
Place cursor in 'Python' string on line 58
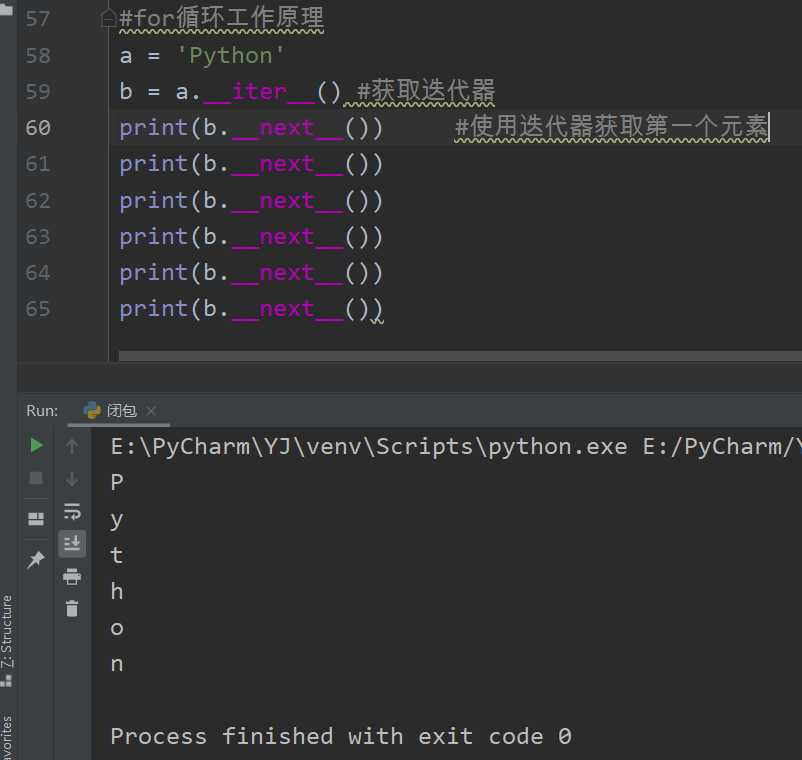click(231, 56)
